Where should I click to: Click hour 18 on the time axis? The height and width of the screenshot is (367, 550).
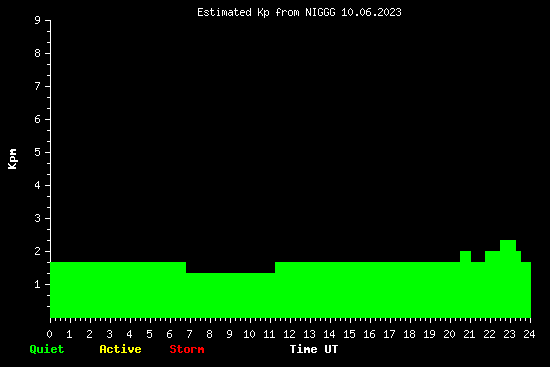tap(409, 334)
